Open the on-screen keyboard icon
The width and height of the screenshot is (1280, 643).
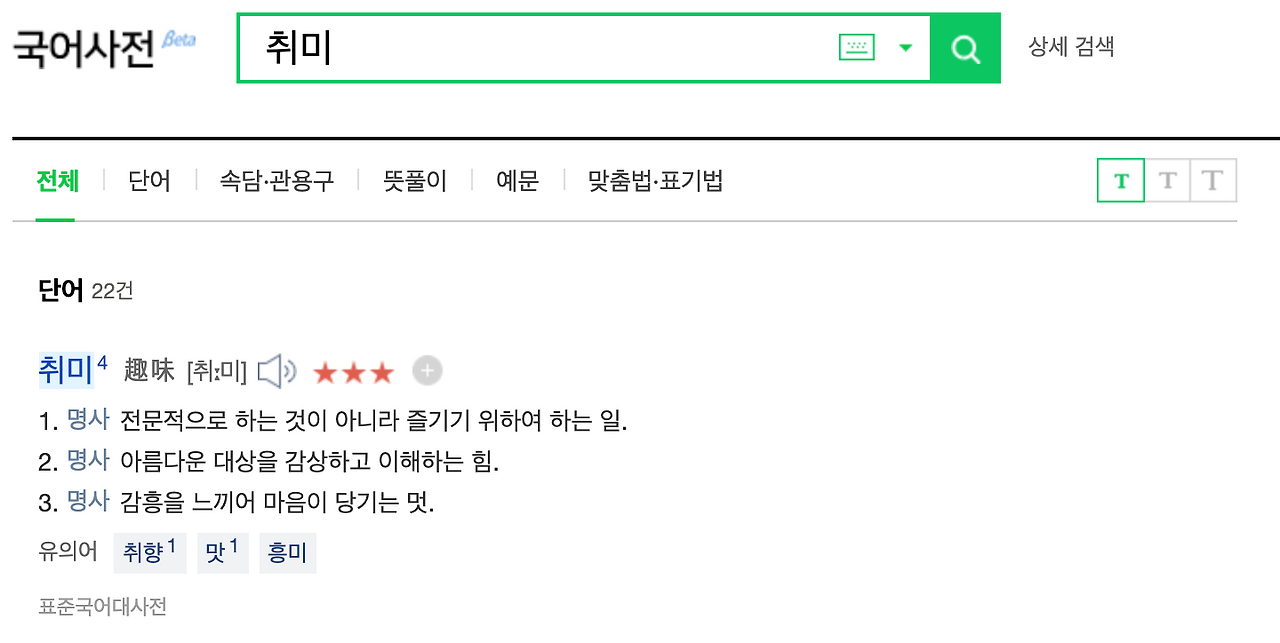[855, 47]
